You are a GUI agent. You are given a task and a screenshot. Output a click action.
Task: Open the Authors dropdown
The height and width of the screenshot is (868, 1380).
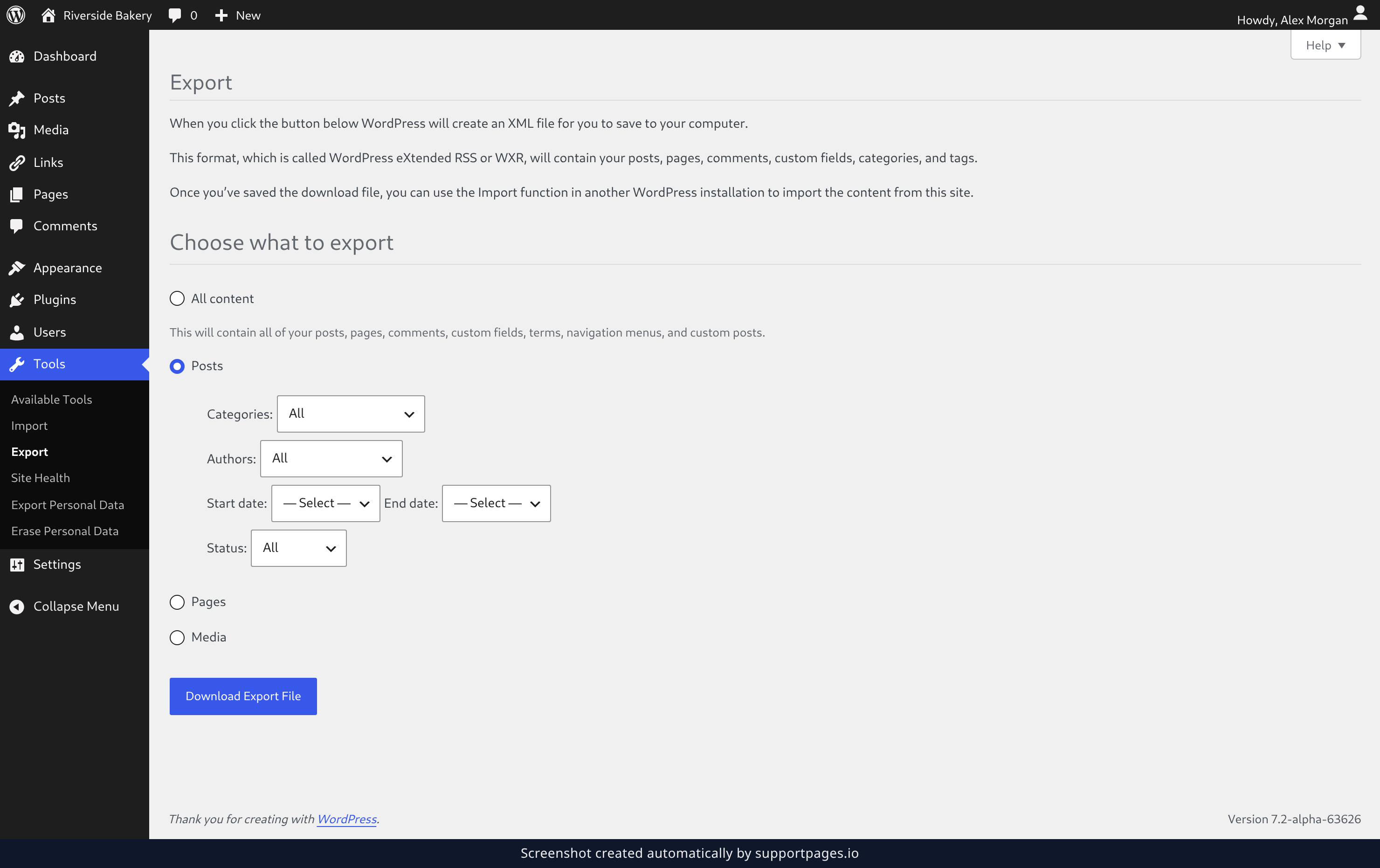coord(331,458)
